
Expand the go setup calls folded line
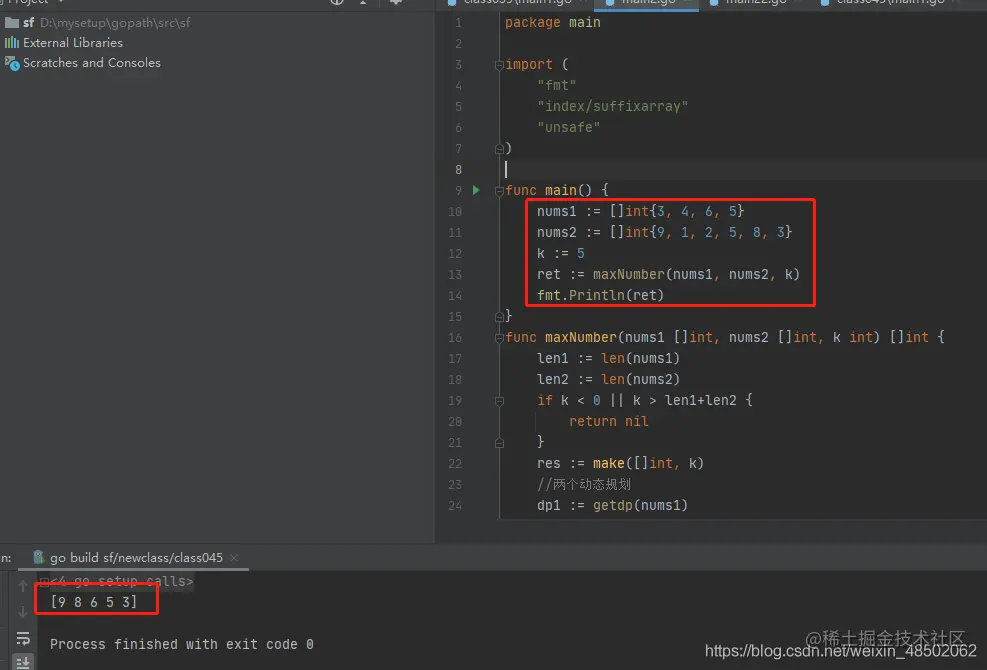tap(44, 581)
